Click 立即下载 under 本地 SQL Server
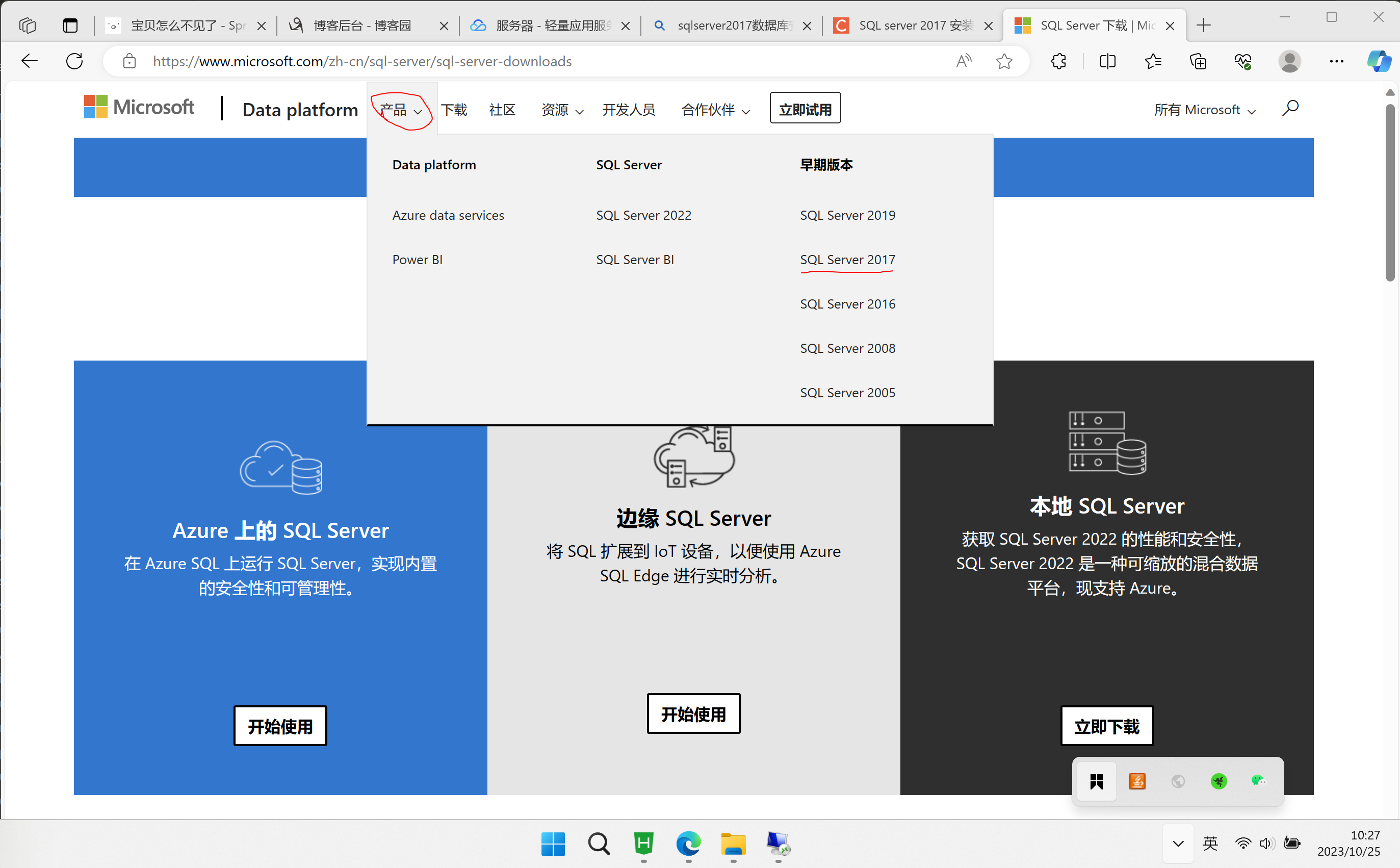 [1107, 726]
